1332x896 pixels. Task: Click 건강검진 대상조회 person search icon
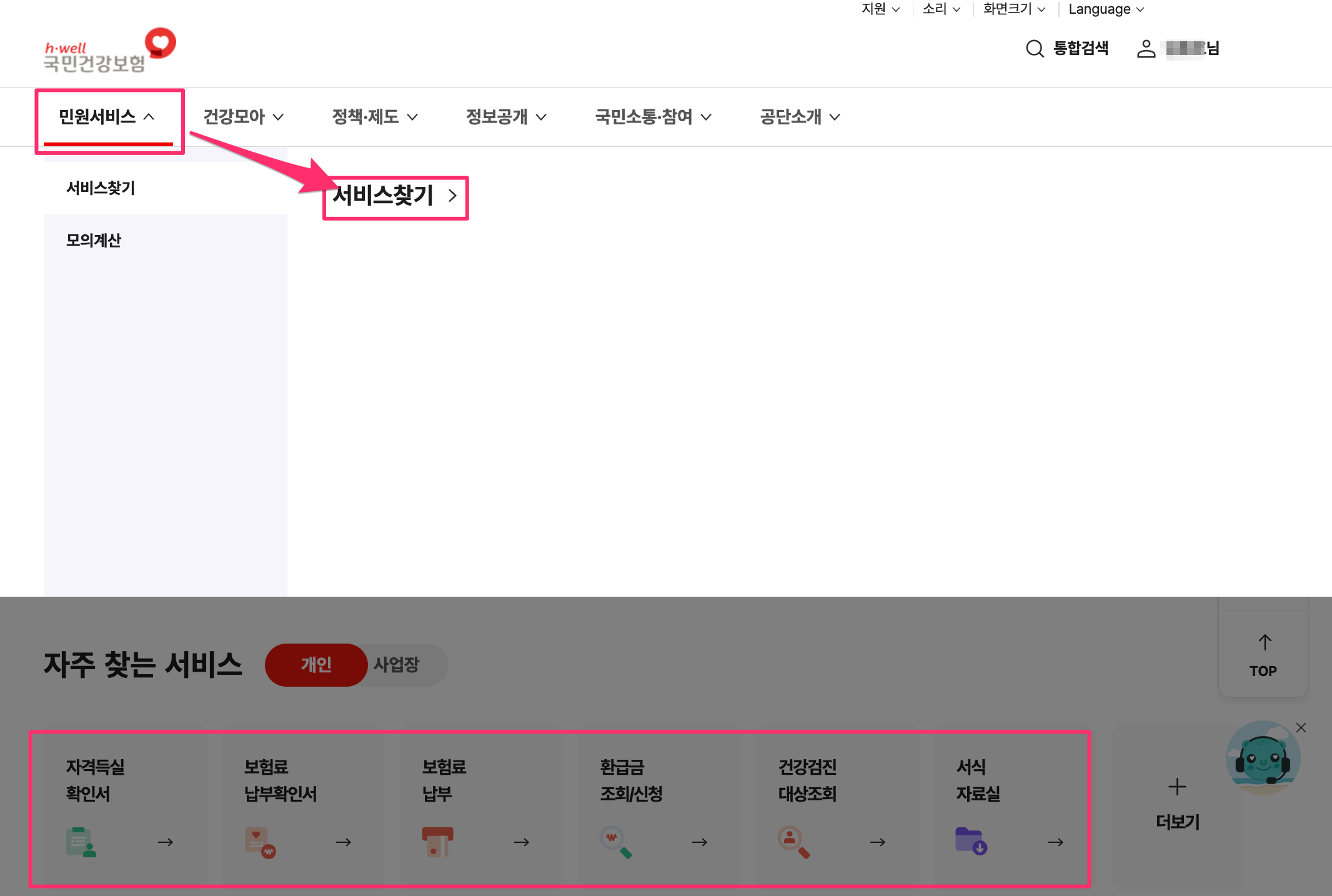click(x=793, y=842)
